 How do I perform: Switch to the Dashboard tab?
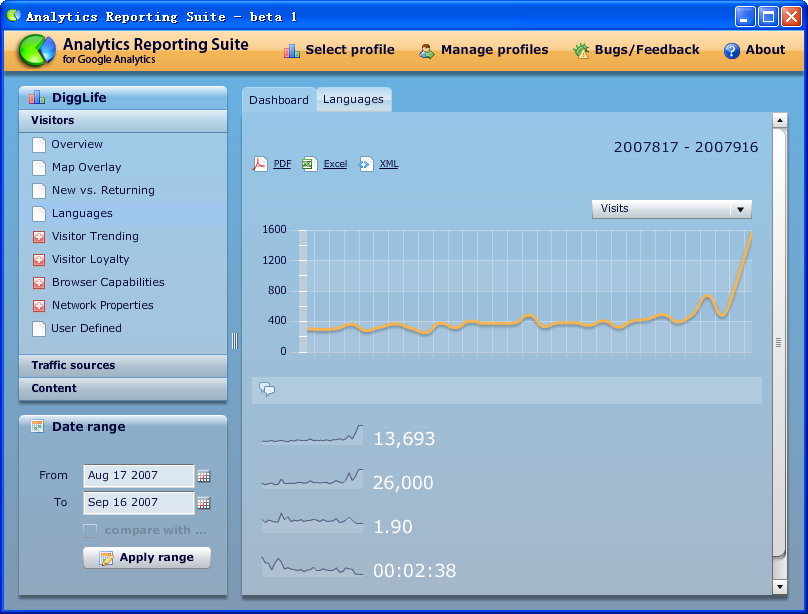tap(279, 100)
